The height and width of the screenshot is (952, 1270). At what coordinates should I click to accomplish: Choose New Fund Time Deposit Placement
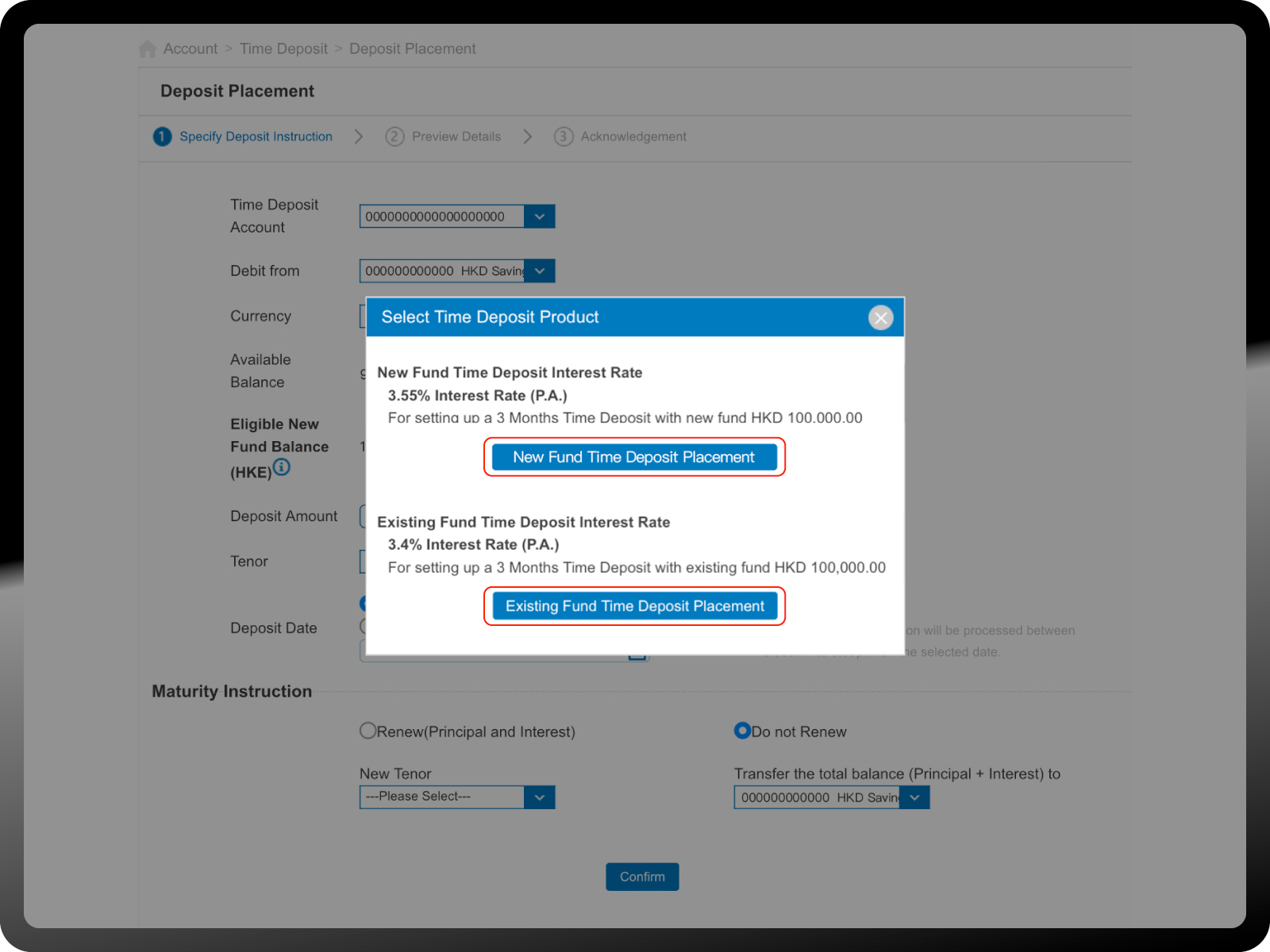tap(634, 457)
